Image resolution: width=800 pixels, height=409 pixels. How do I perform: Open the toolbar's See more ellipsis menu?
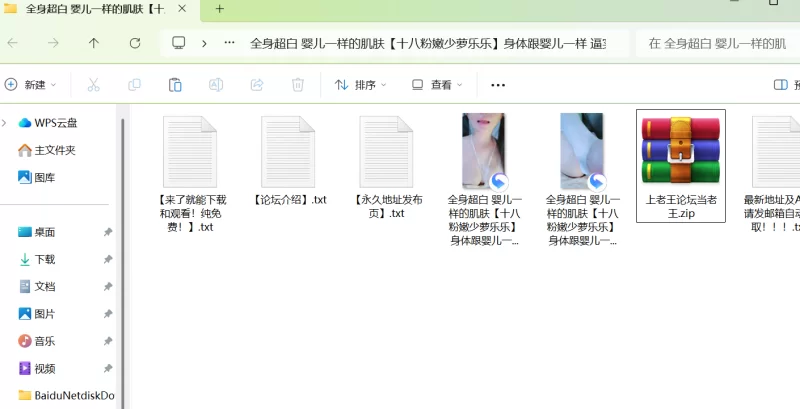pos(498,85)
